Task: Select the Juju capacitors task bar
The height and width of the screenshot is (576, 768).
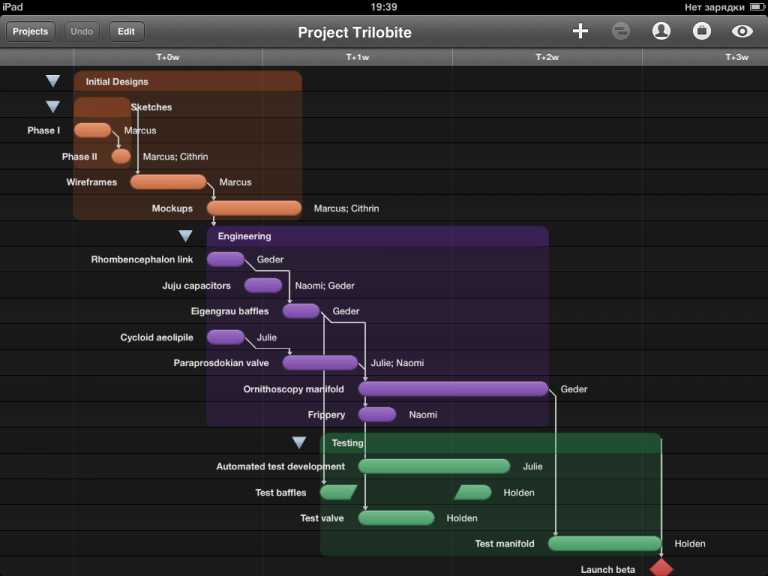Action: (x=264, y=285)
